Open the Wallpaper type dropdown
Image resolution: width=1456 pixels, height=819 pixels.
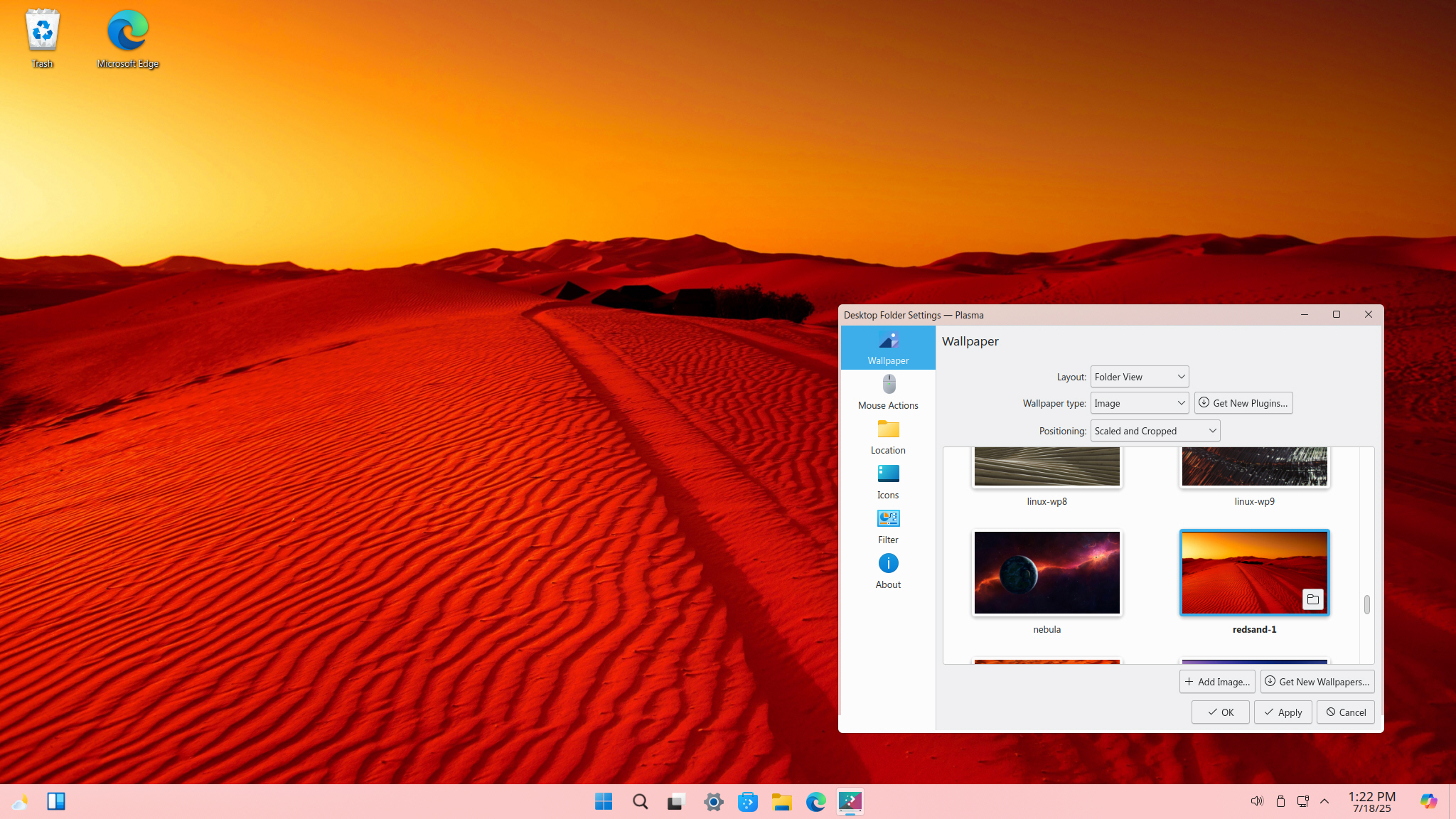click(1139, 402)
